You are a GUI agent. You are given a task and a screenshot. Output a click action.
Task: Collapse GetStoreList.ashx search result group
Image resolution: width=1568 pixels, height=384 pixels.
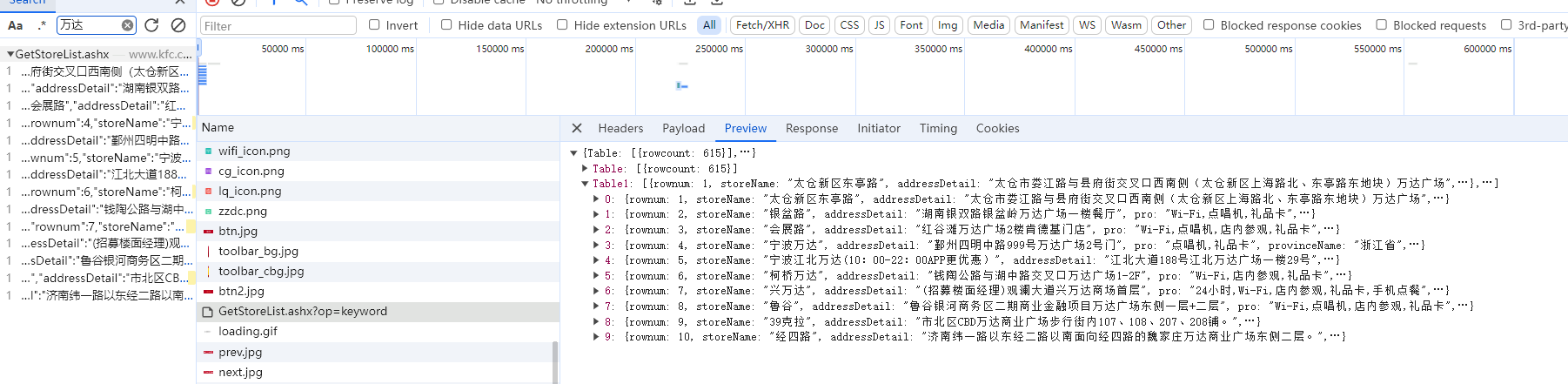(x=10, y=54)
